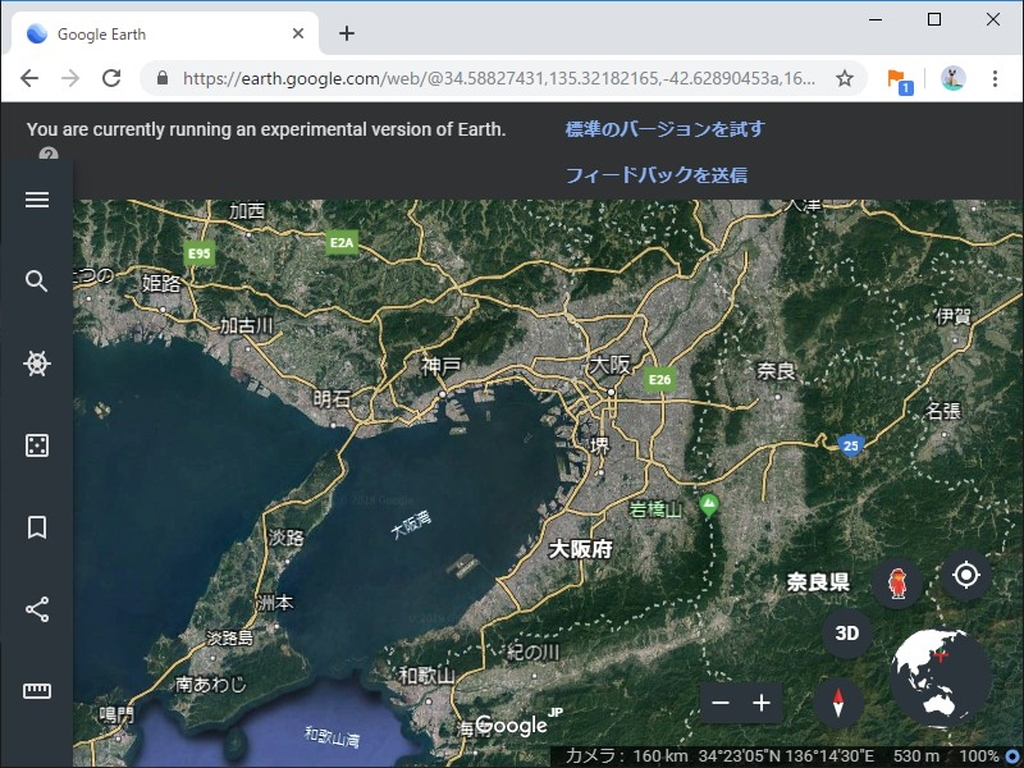Zoom out with the minus control

pyautogui.click(x=720, y=703)
